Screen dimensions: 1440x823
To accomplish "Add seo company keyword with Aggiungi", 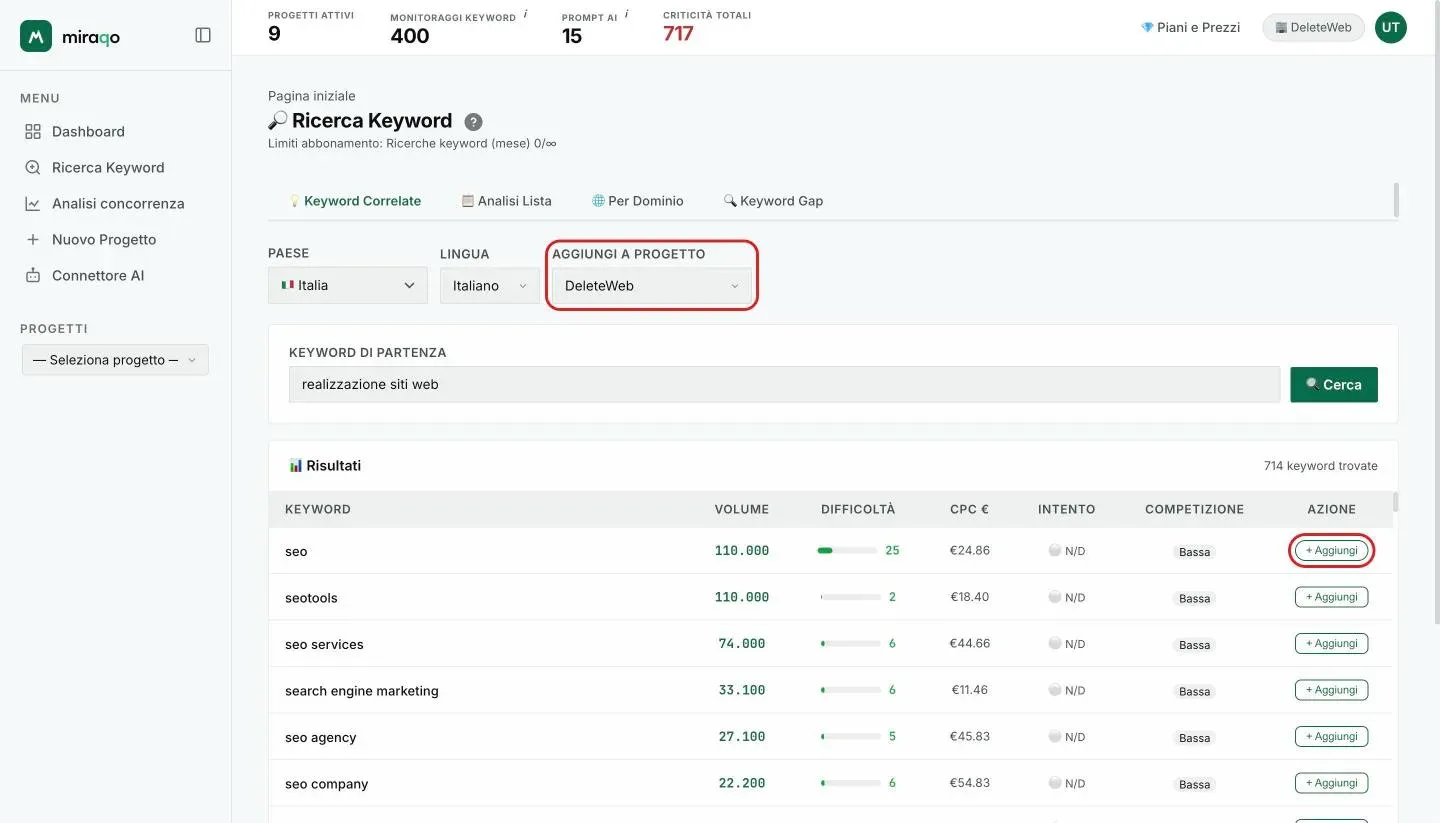I will coord(1331,783).
